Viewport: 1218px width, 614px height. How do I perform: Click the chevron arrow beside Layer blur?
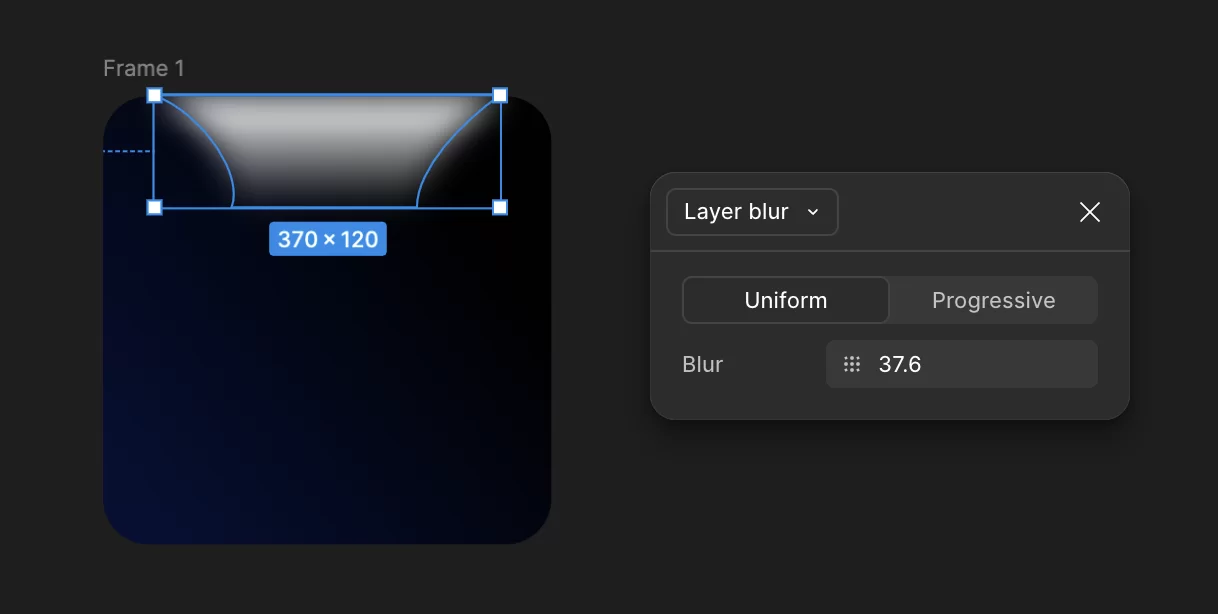(813, 212)
